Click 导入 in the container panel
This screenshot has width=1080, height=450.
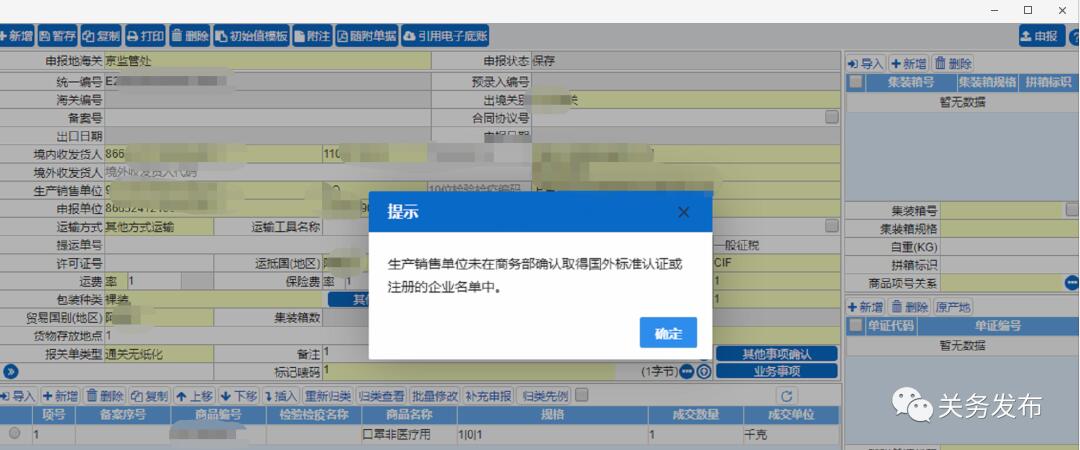click(x=866, y=64)
